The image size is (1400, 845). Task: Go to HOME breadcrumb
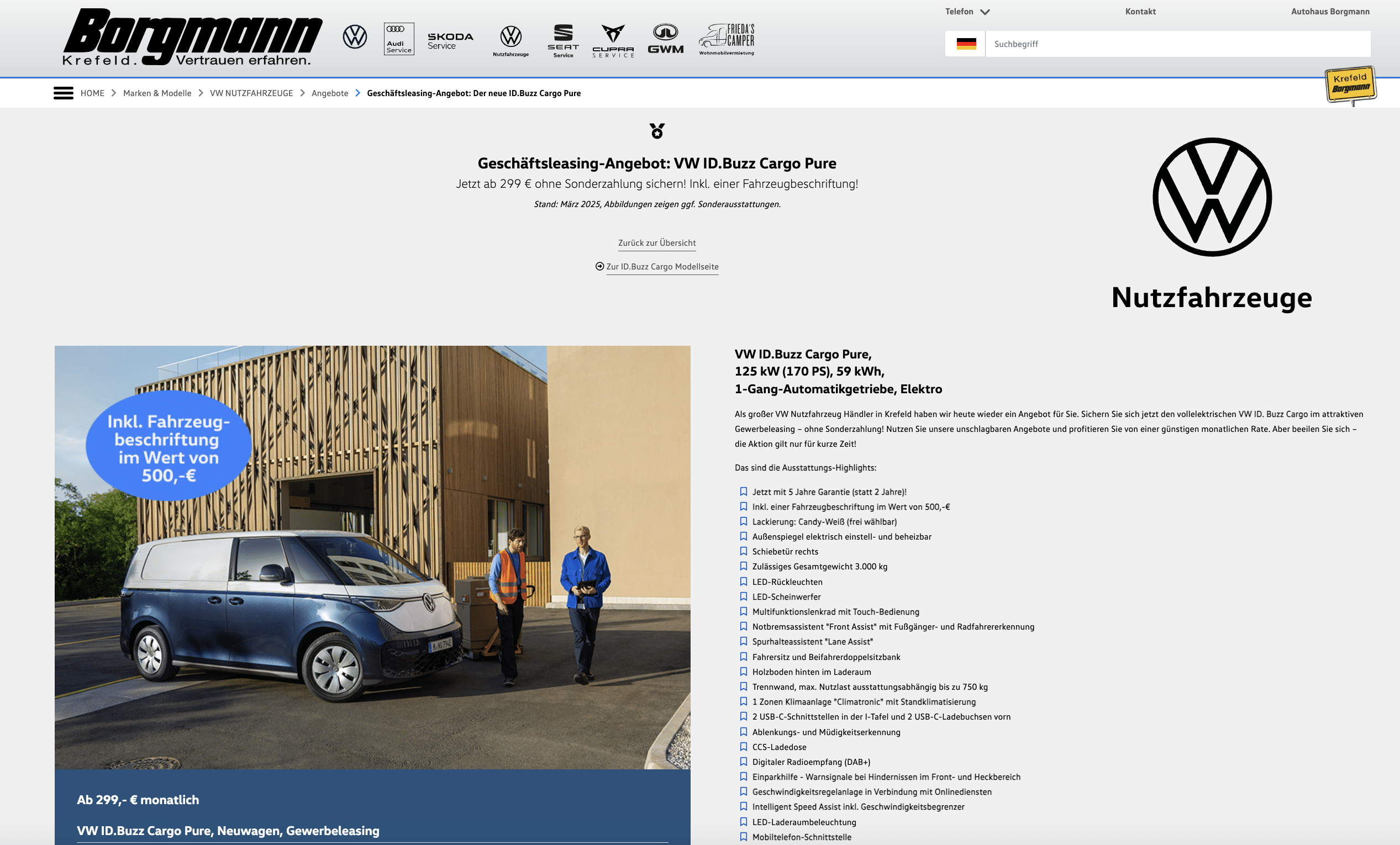click(x=93, y=93)
